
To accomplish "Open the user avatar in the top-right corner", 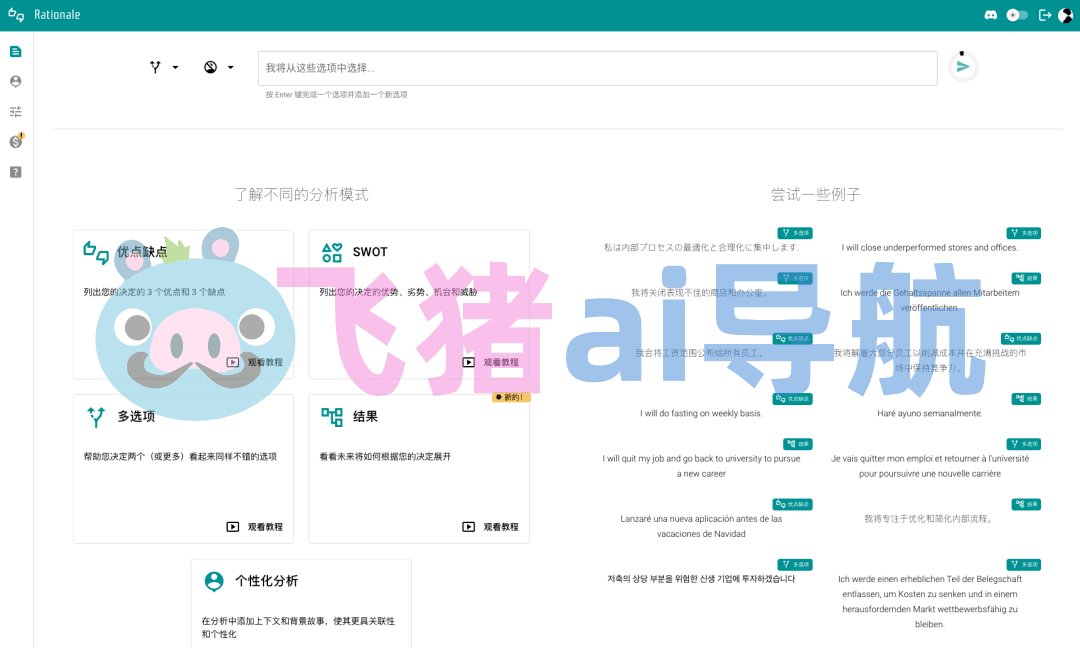I will tap(1066, 14).
